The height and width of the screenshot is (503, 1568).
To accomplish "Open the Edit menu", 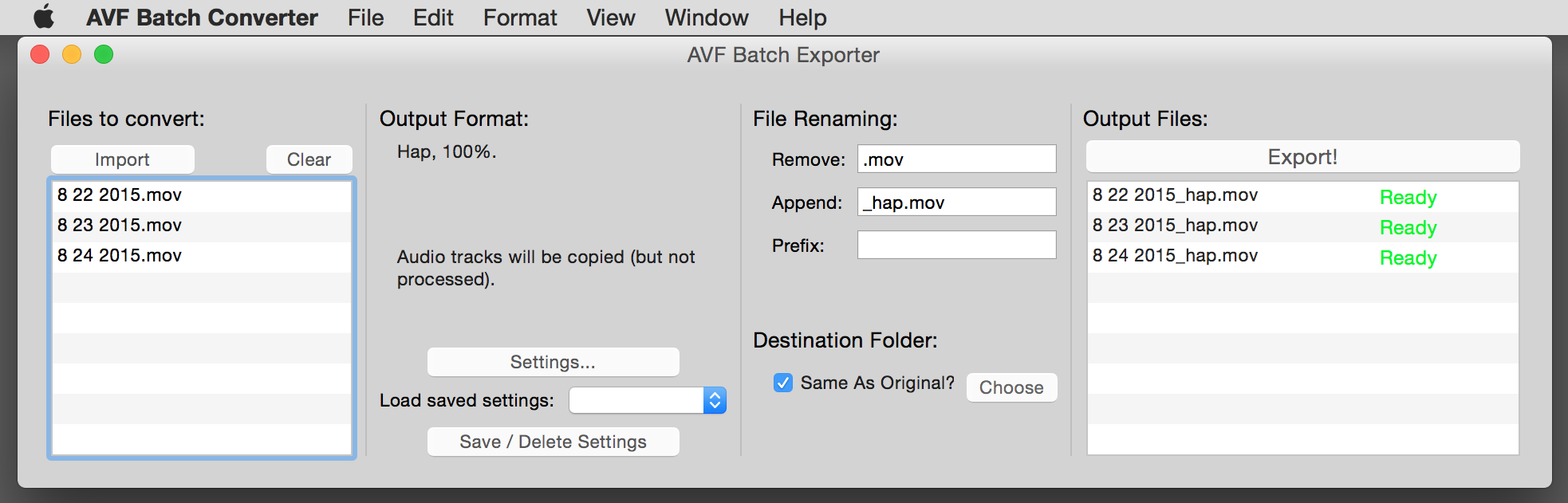I will click(433, 18).
